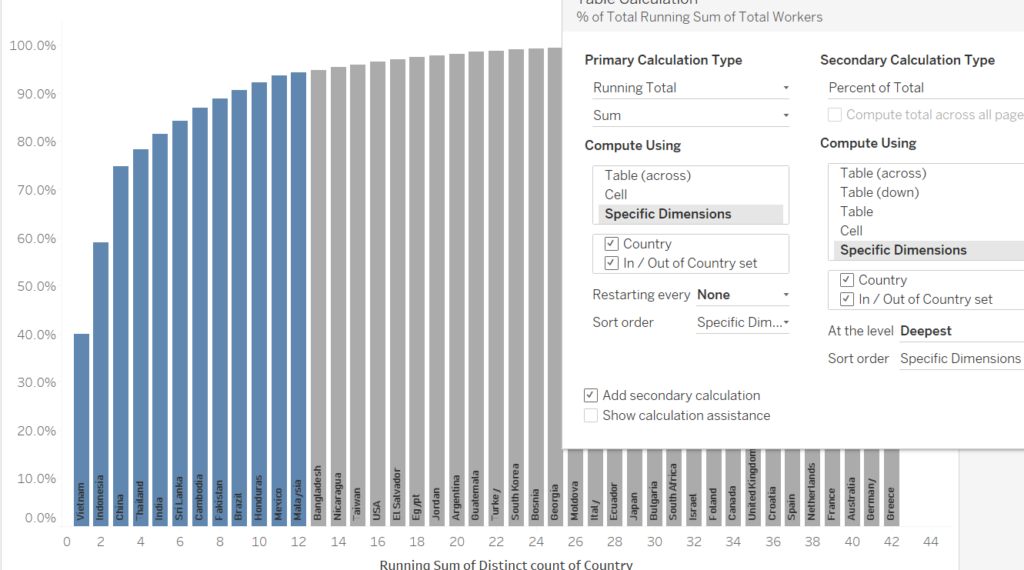This screenshot has height=570, width=1024.
Task: Open the Running Total calculation type dropdown
Action: (690, 88)
